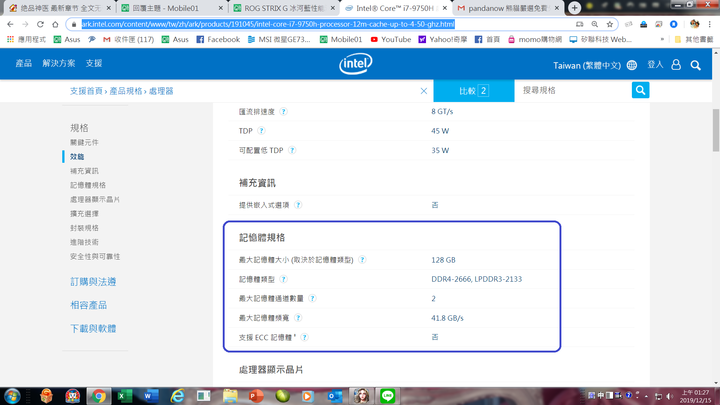The image size is (720, 405).
Task: Open Word from taskbar
Action: coord(150,396)
